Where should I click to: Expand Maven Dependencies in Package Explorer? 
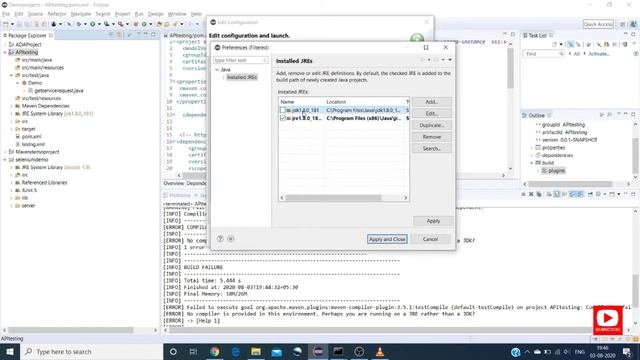coord(11,106)
